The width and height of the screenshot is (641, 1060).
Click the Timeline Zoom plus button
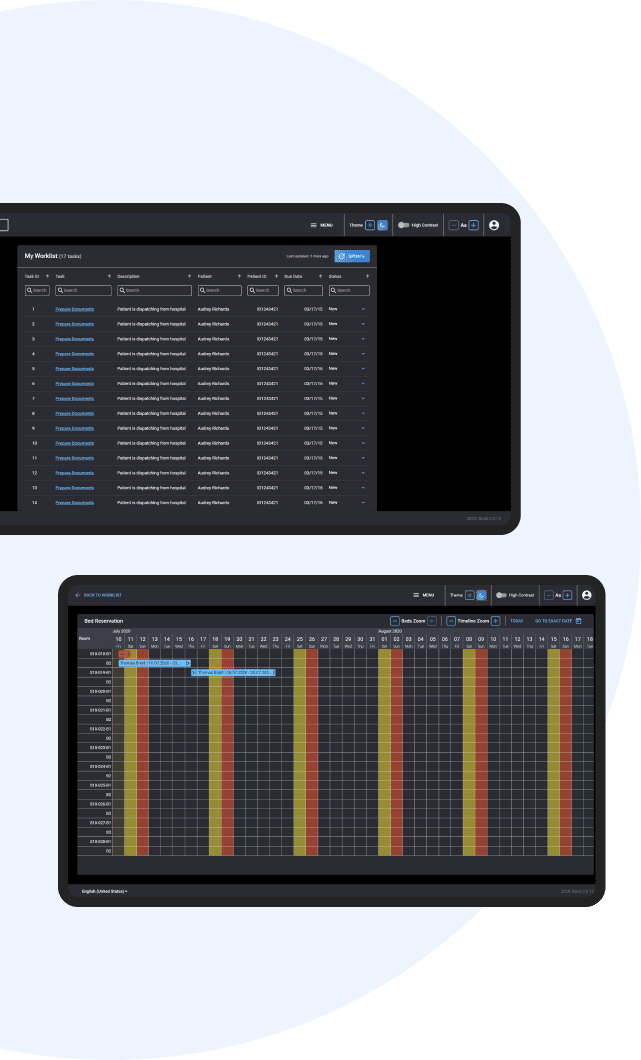pos(496,621)
